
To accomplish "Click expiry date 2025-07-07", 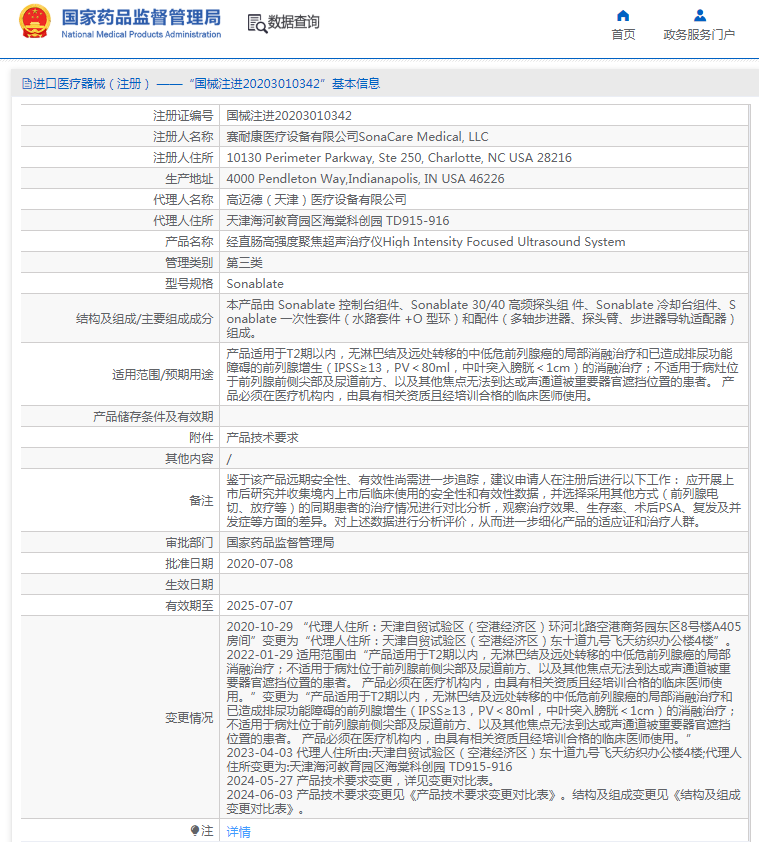I will [x=260, y=606].
